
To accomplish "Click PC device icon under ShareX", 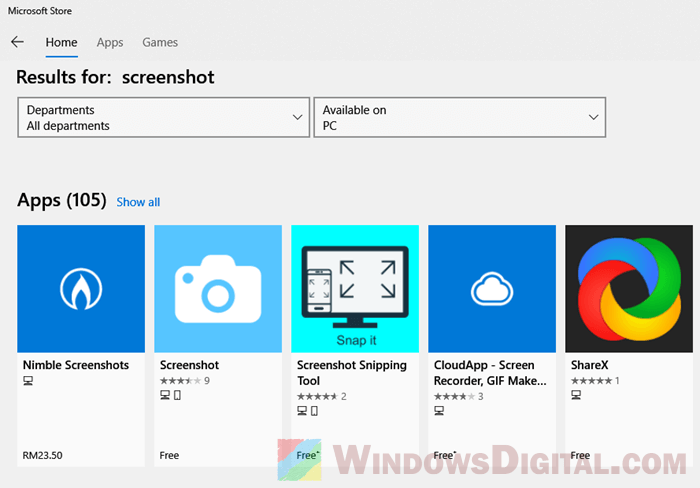I will (x=576, y=395).
